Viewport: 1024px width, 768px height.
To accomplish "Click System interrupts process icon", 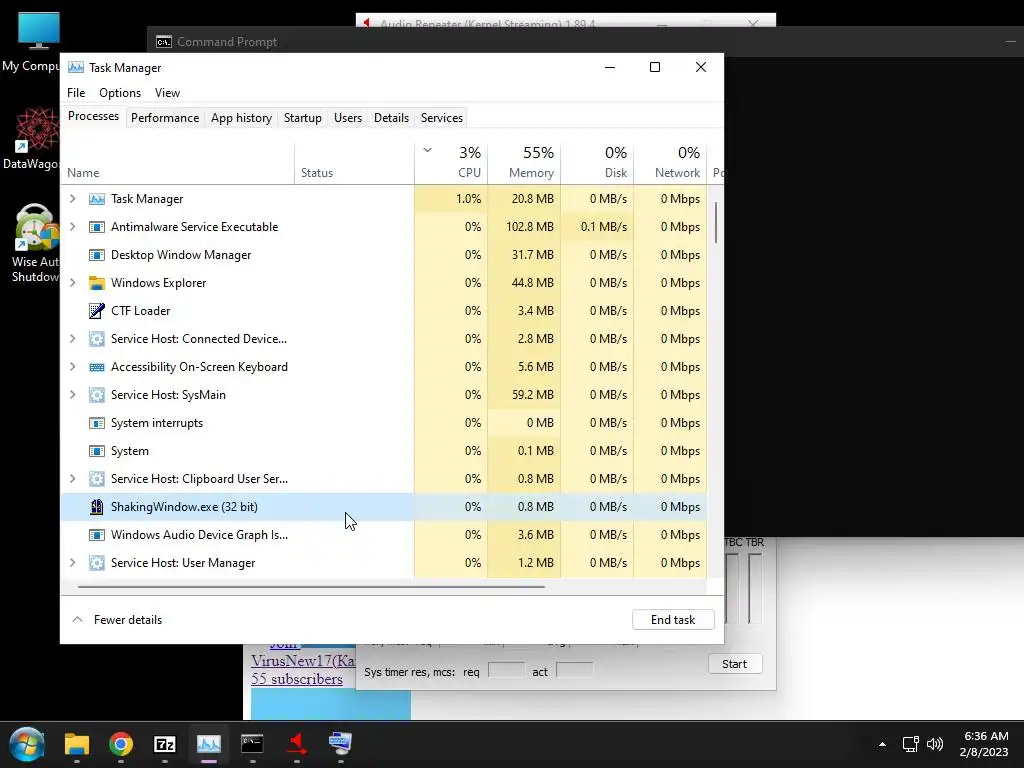I will coord(97,423).
